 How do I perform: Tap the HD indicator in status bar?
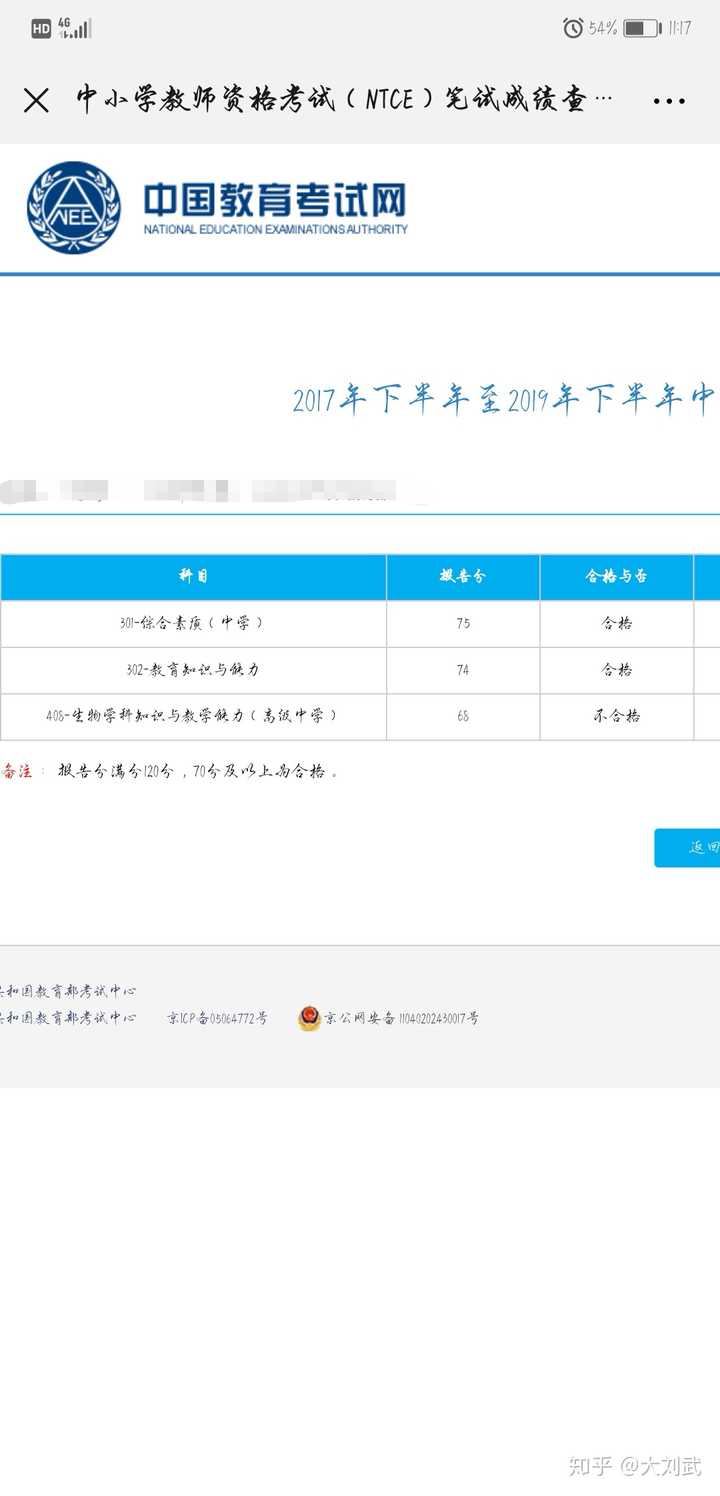[41, 29]
